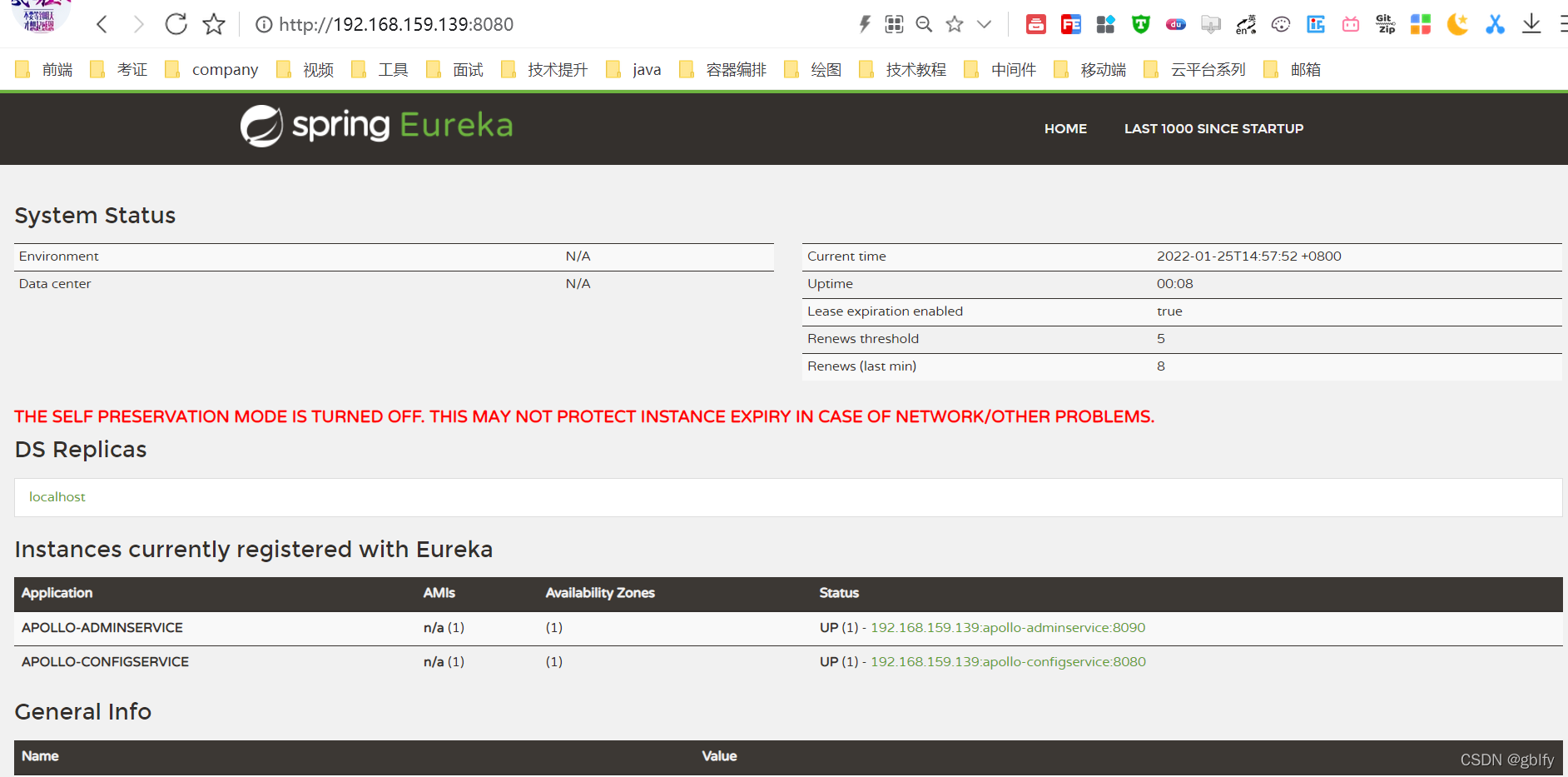This screenshot has height=777, width=1568.
Task: Click the site info icon in address bar
Action: pos(264,25)
